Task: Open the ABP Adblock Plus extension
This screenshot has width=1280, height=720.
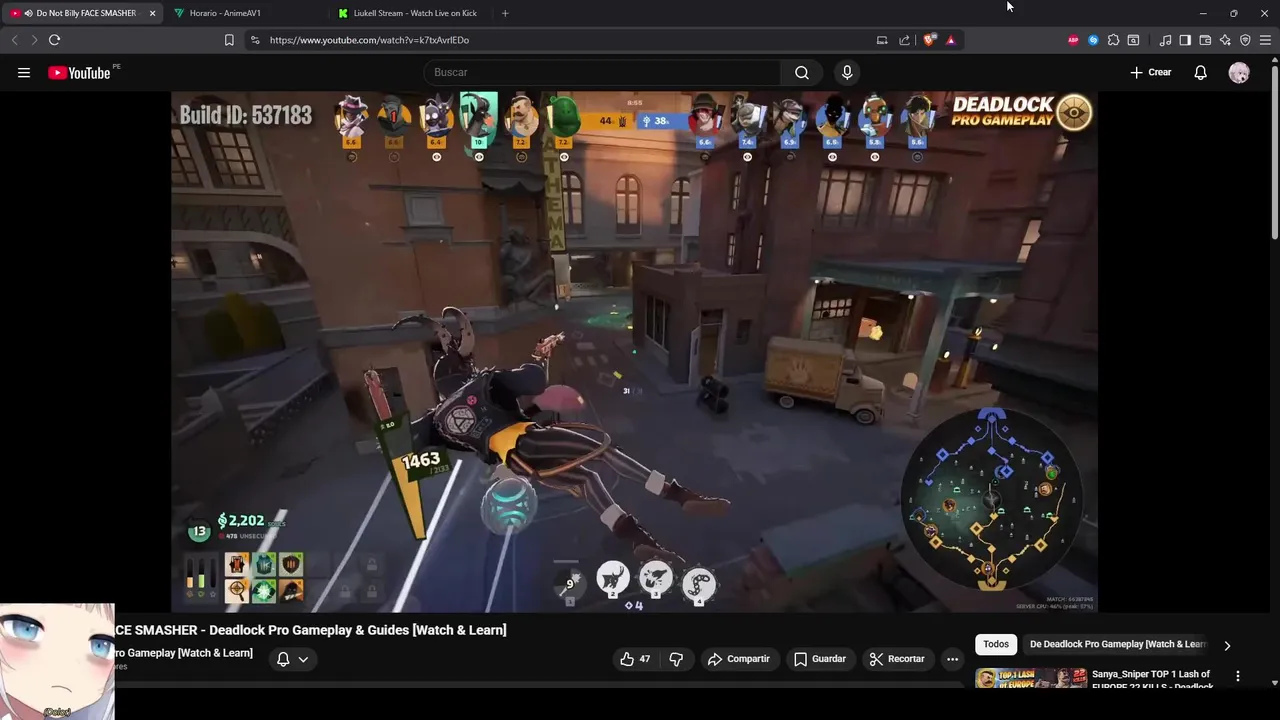Action: pos(1073,40)
